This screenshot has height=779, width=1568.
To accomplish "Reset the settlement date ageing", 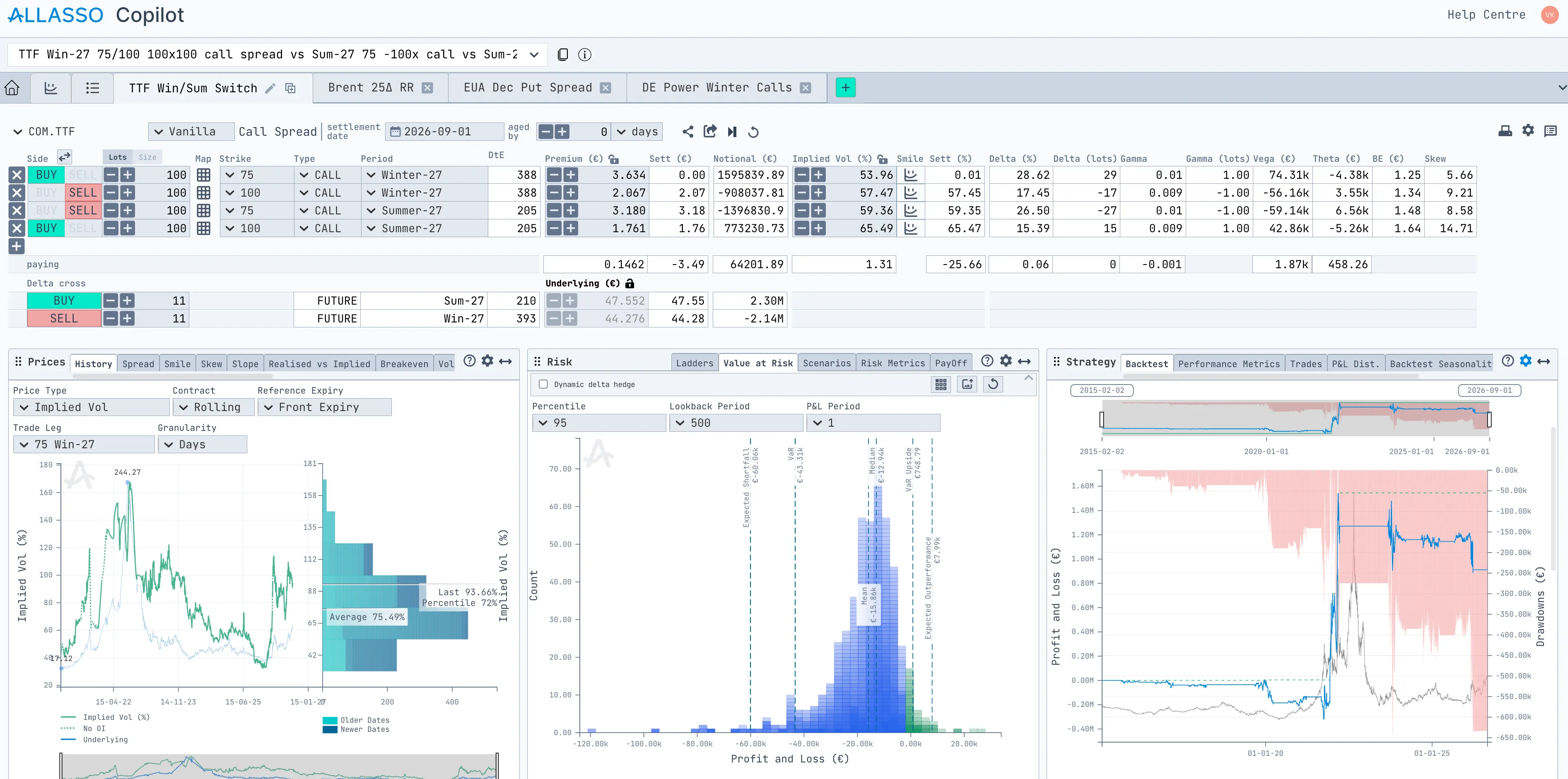I will pos(753,131).
